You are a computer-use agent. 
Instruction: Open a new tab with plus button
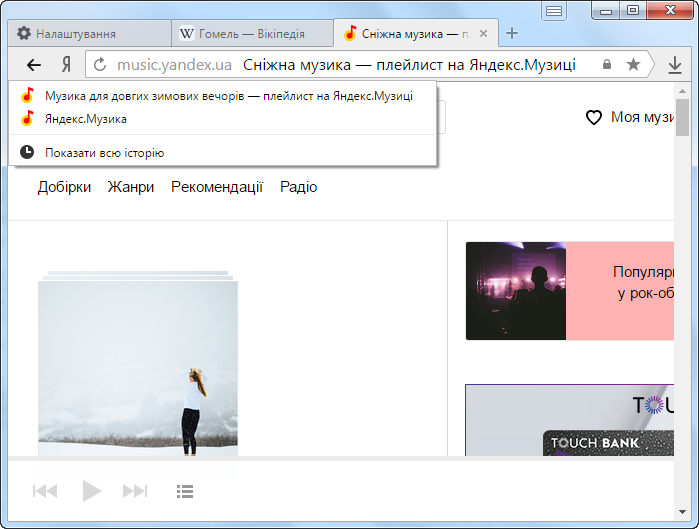(x=512, y=33)
